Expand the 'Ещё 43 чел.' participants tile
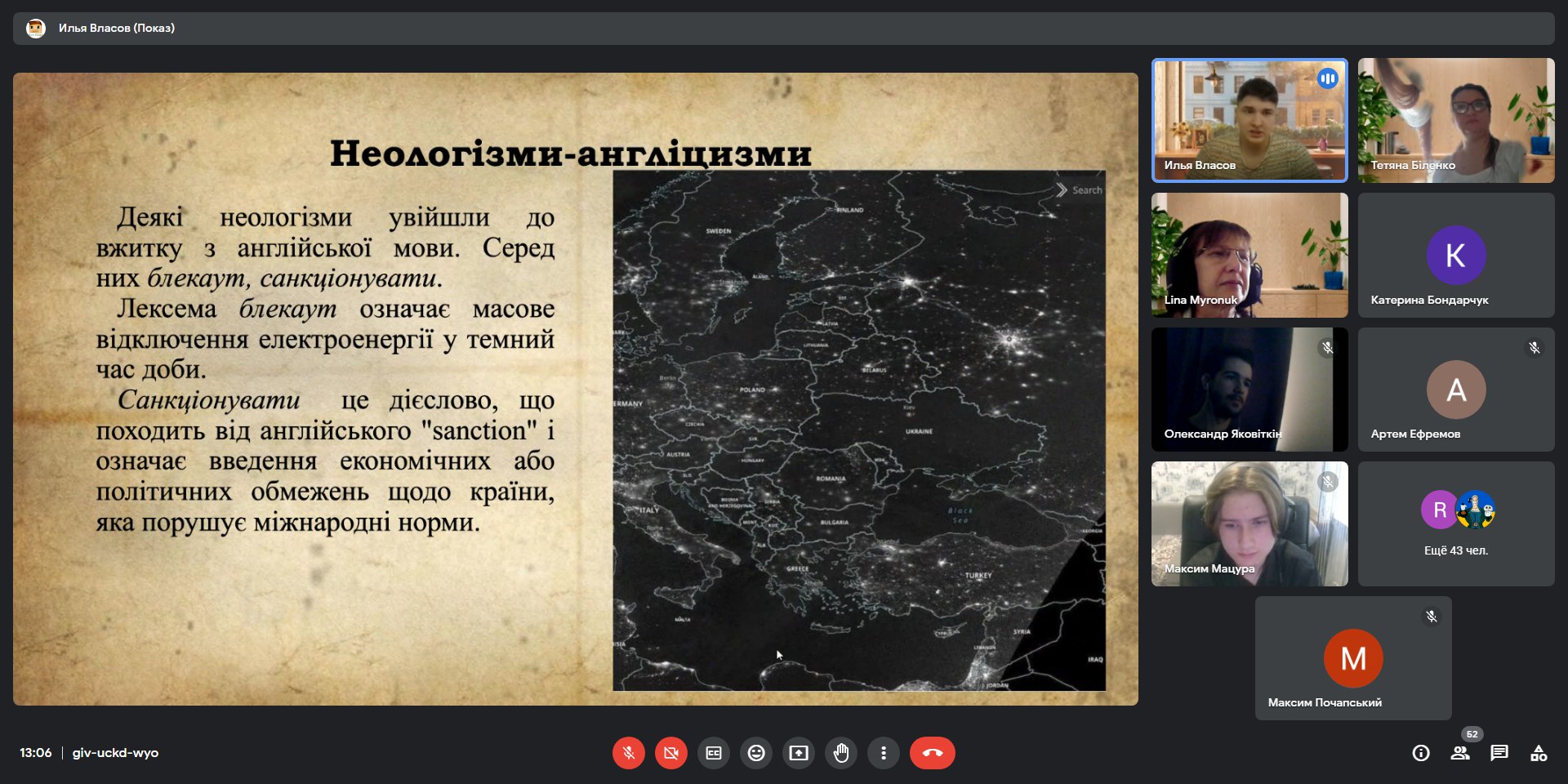This screenshot has width=1568, height=784. click(x=1456, y=523)
